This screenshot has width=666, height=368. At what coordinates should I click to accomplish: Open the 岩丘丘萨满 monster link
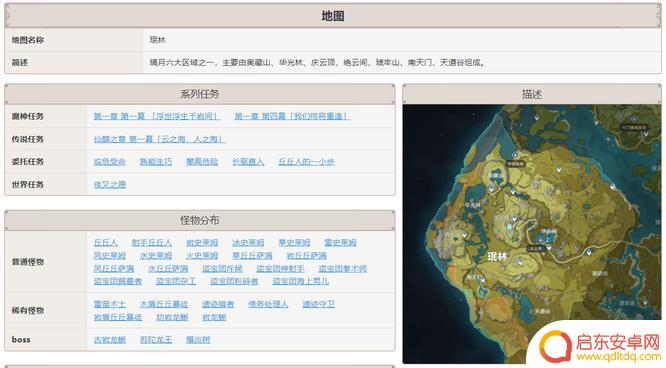306,255
